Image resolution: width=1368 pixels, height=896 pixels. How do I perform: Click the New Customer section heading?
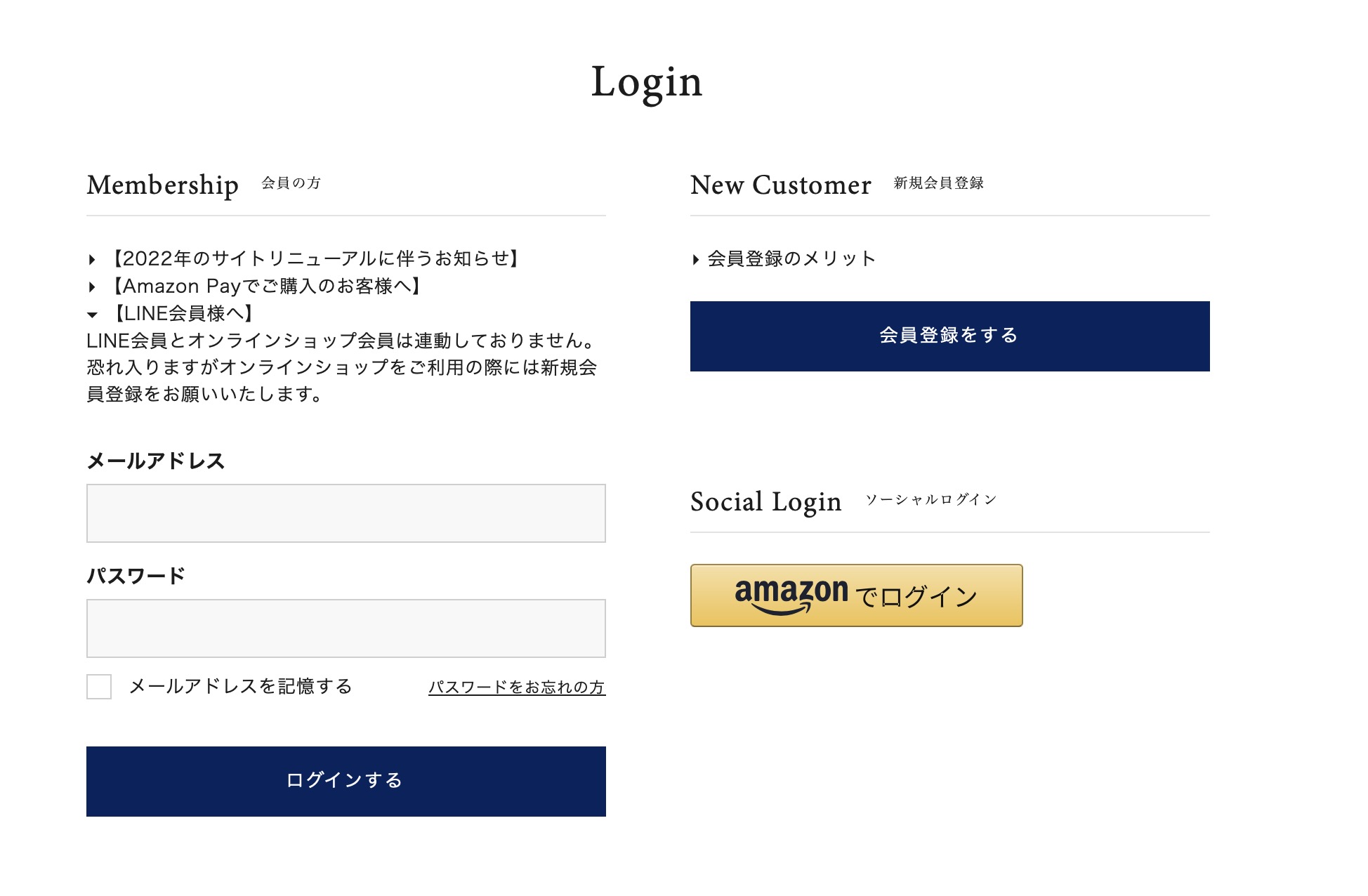tap(780, 185)
